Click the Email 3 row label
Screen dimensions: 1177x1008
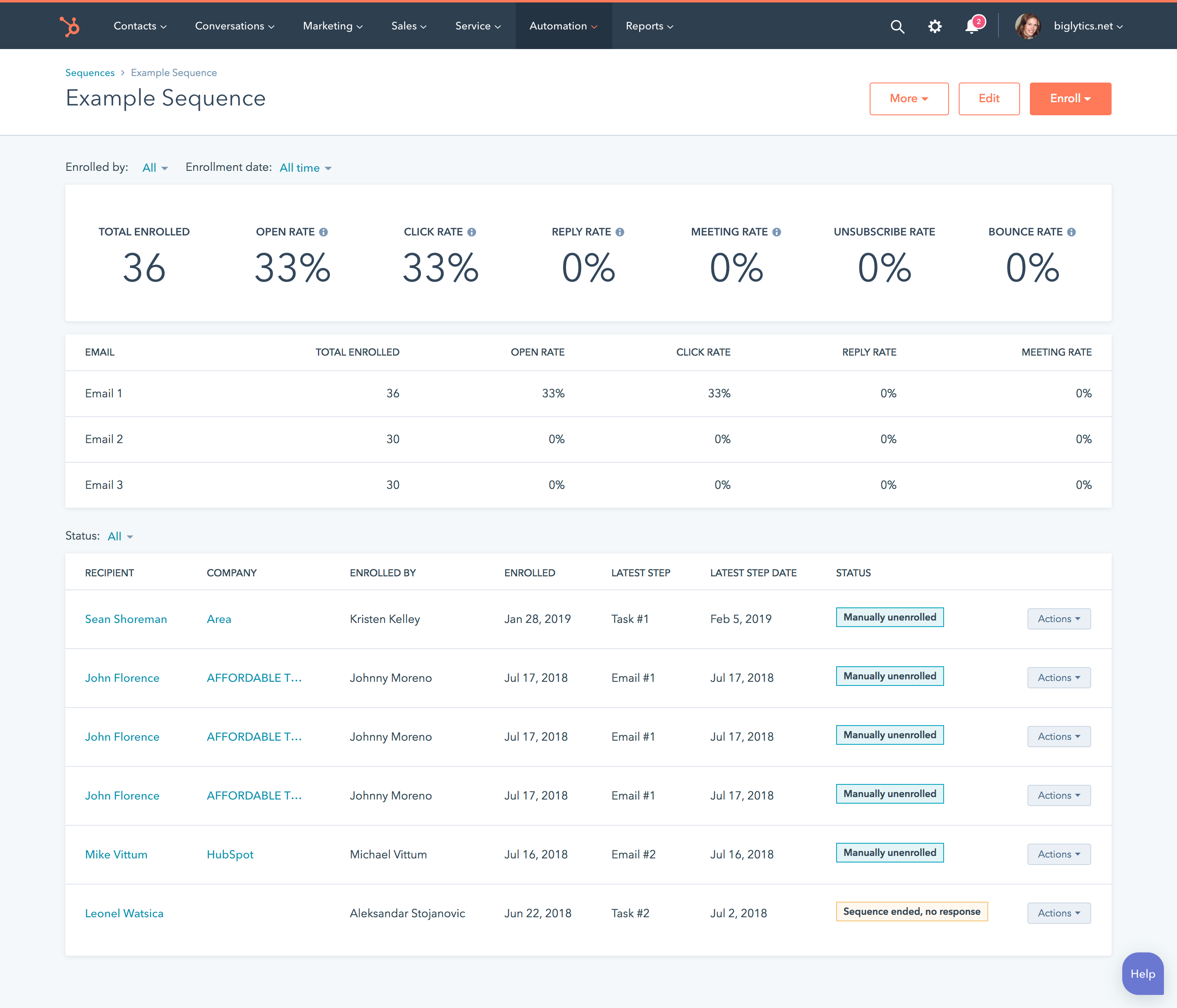coord(104,485)
